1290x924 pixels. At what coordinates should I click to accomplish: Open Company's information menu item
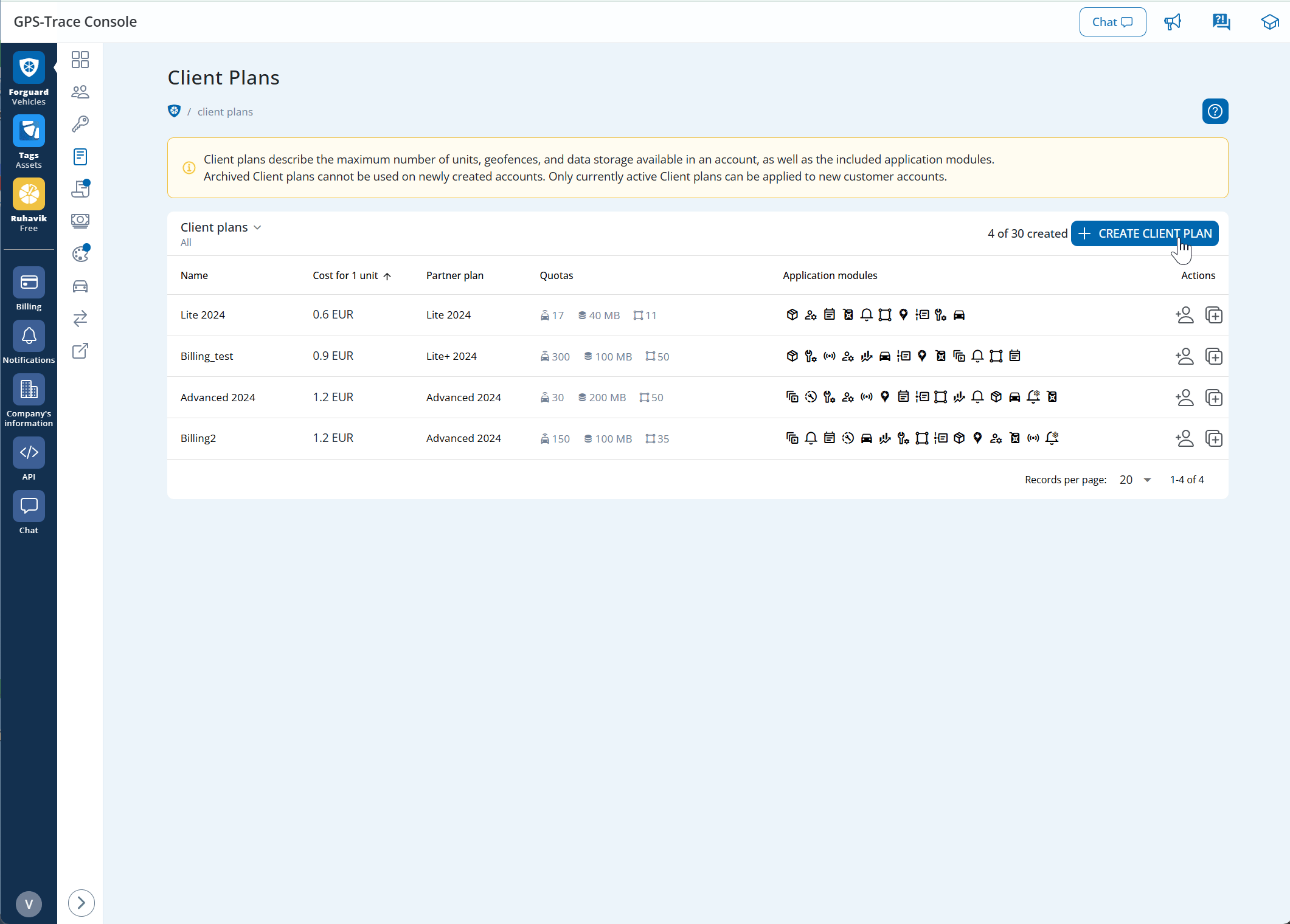point(29,390)
